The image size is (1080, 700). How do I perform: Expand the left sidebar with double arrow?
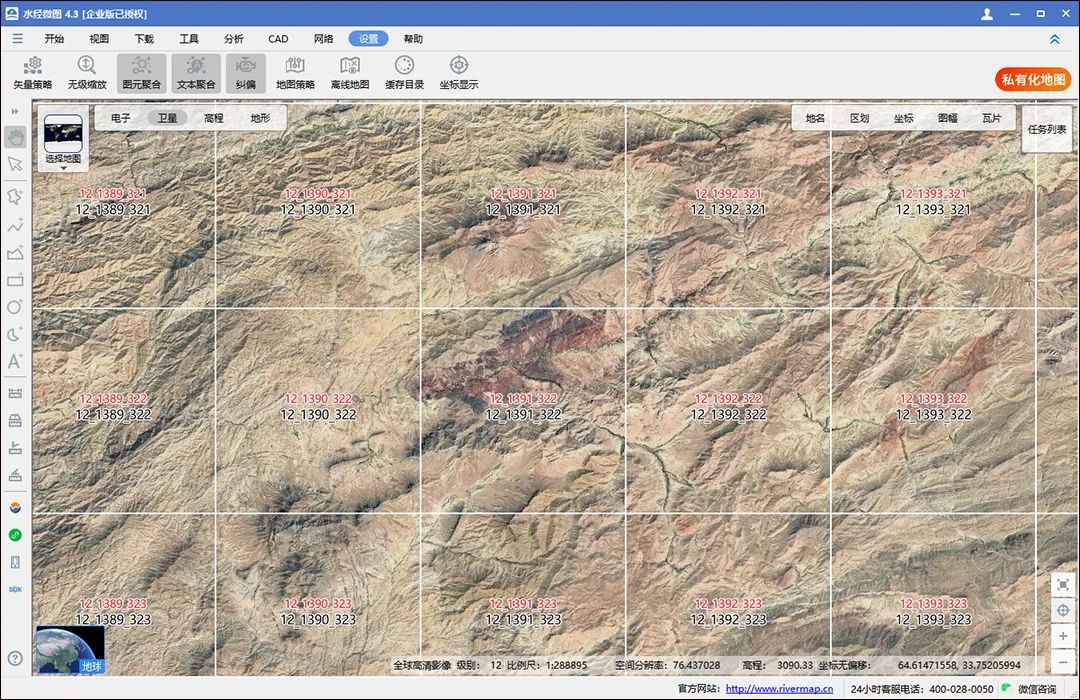15,111
